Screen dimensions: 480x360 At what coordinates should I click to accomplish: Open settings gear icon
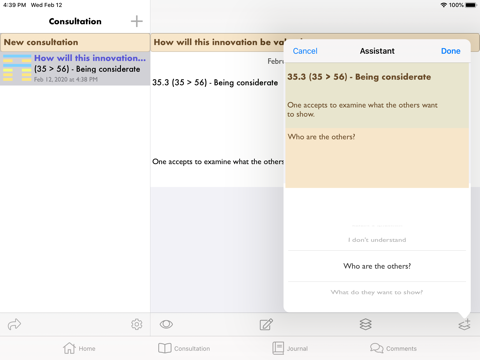pos(136,324)
